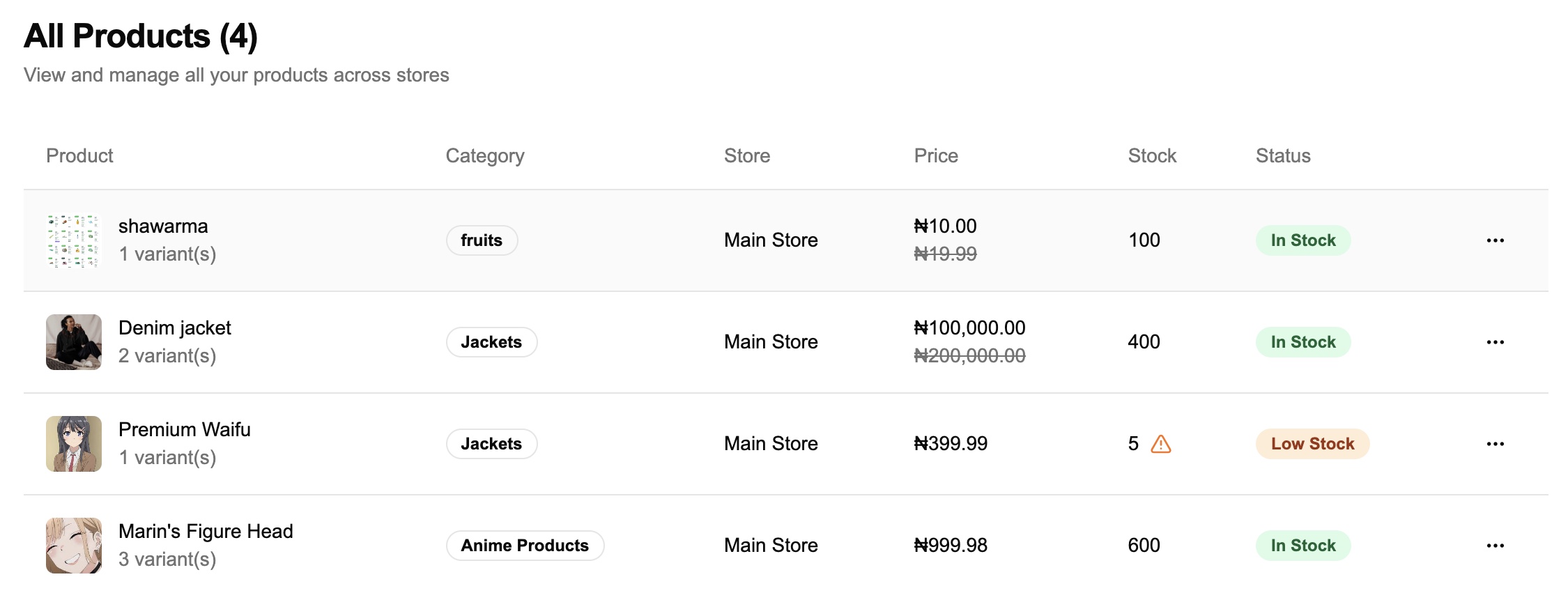1568x616 pixels.
Task: Click the Category column header
Action: click(485, 155)
